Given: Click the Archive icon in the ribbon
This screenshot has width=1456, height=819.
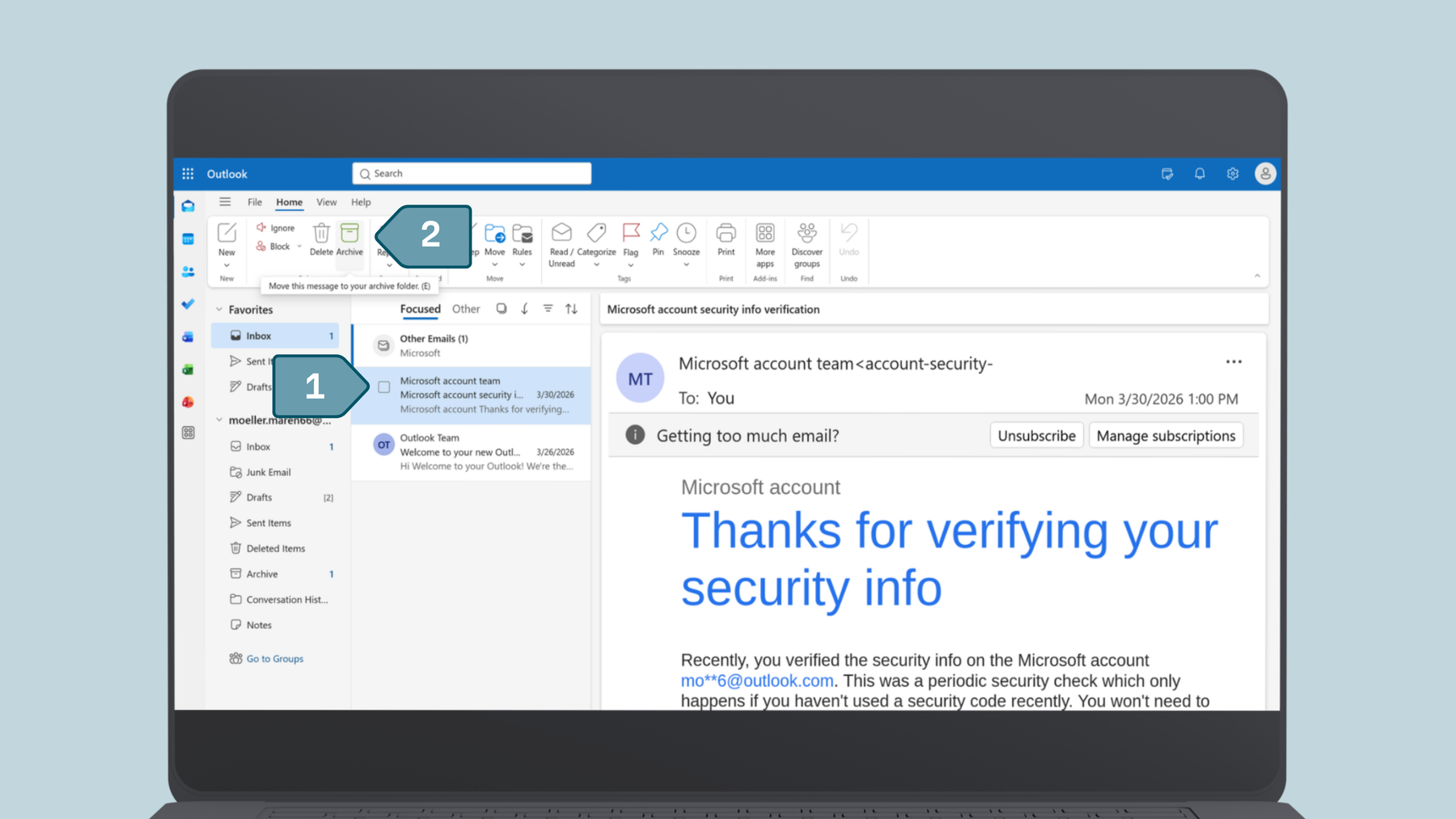Looking at the screenshot, I should tap(349, 233).
